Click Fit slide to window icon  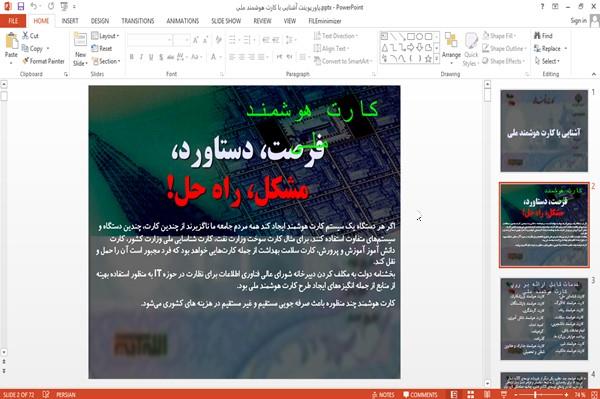click(x=594, y=394)
